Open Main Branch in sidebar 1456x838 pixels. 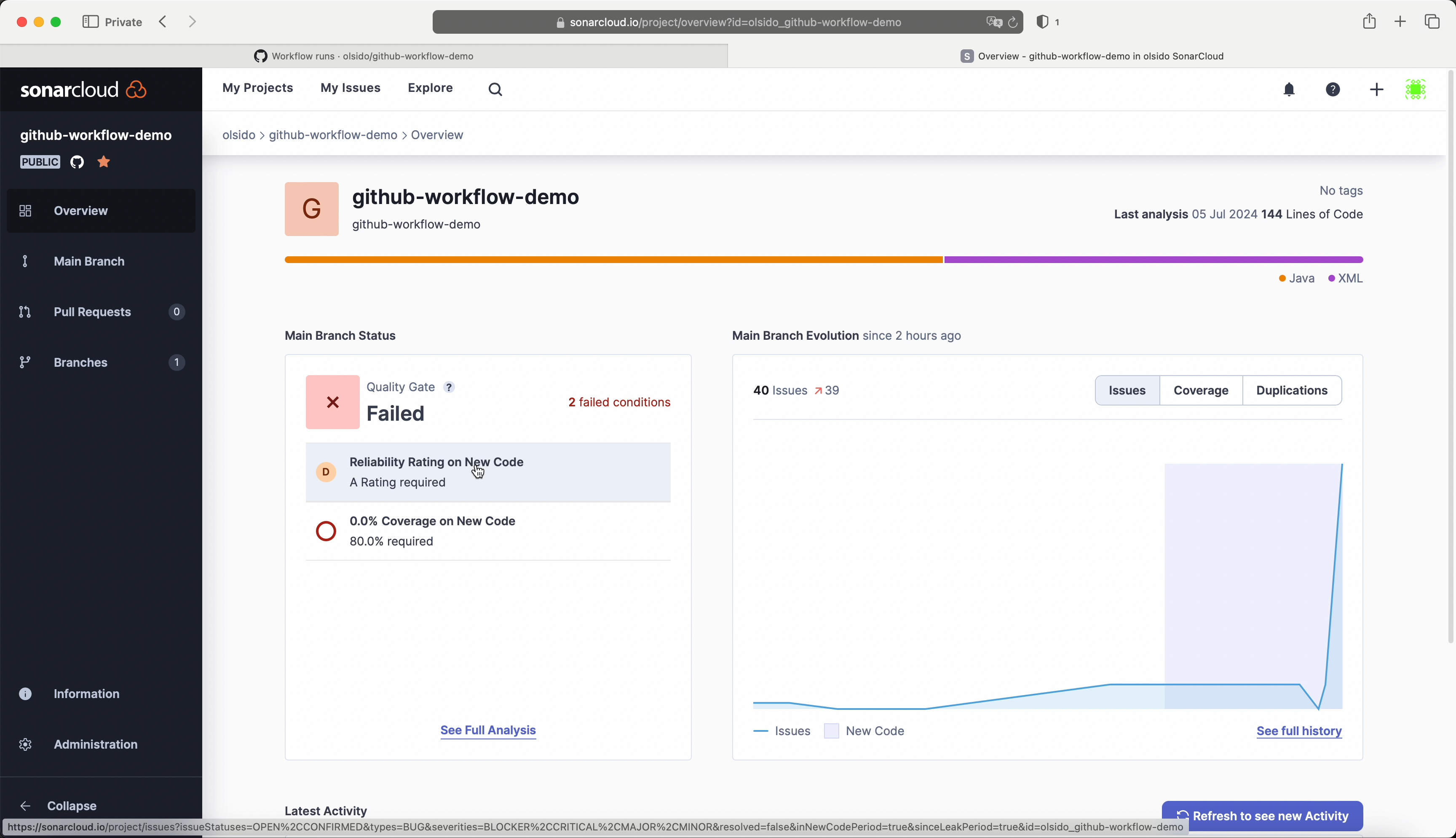click(89, 261)
